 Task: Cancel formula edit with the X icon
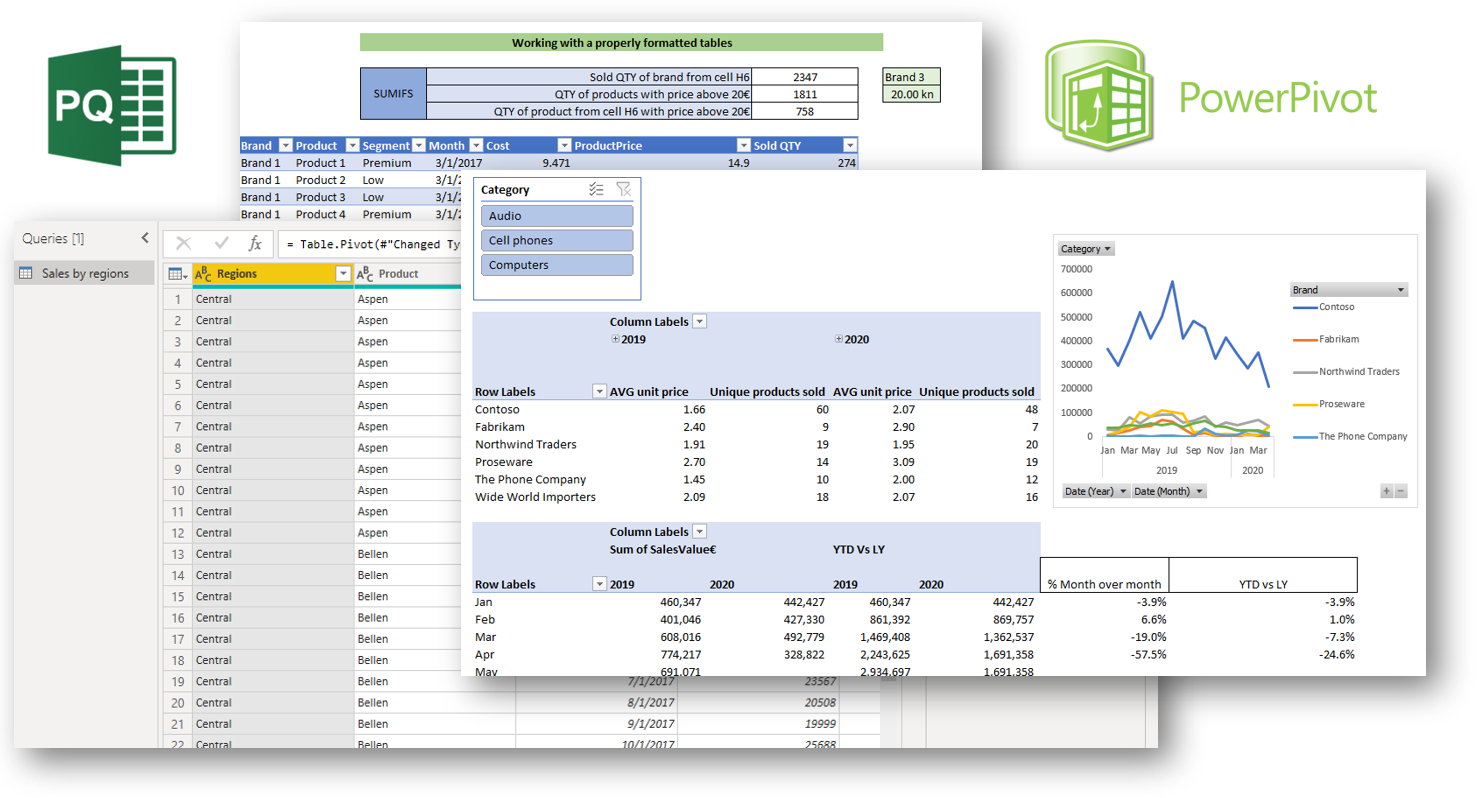[x=183, y=243]
